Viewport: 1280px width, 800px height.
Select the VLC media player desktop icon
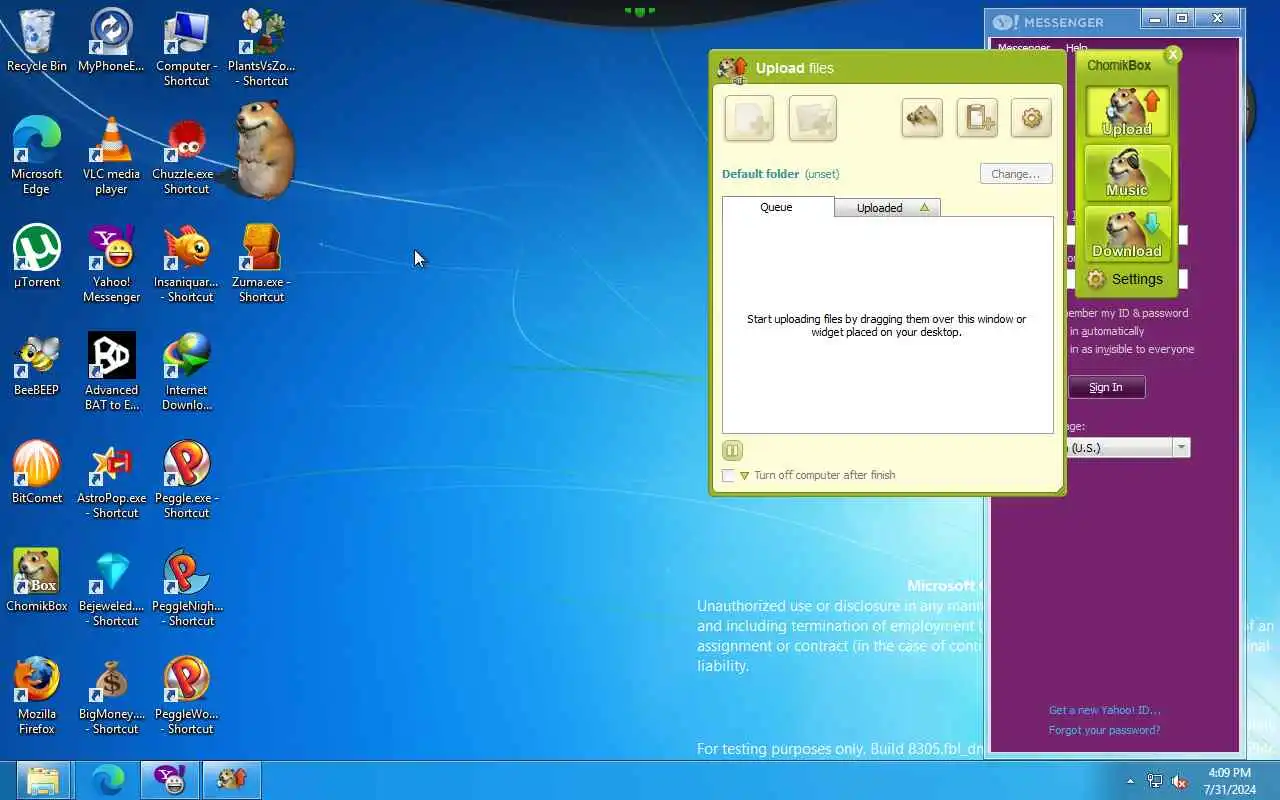point(111,156)
